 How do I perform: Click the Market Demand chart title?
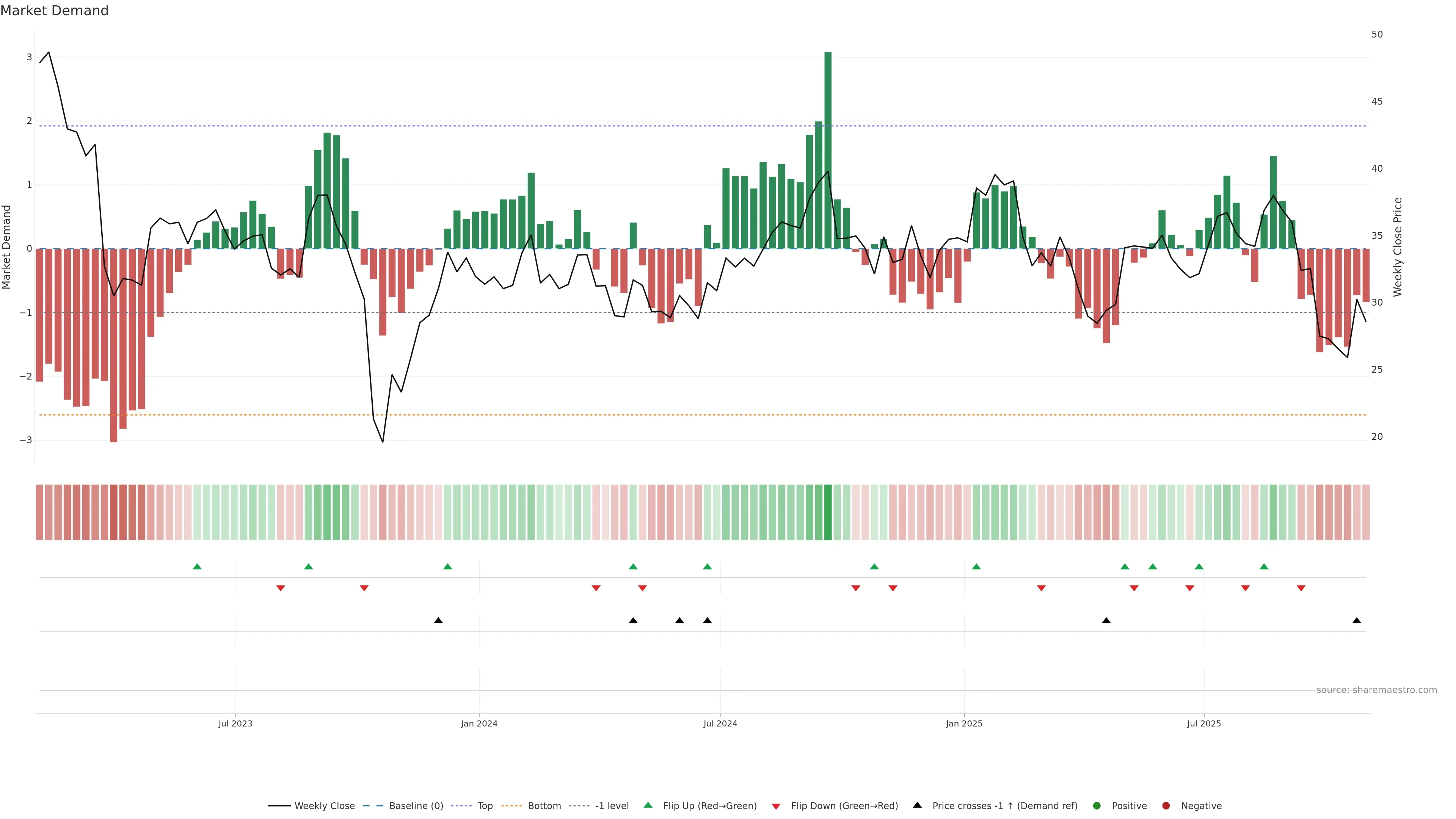tap(54, 11)
